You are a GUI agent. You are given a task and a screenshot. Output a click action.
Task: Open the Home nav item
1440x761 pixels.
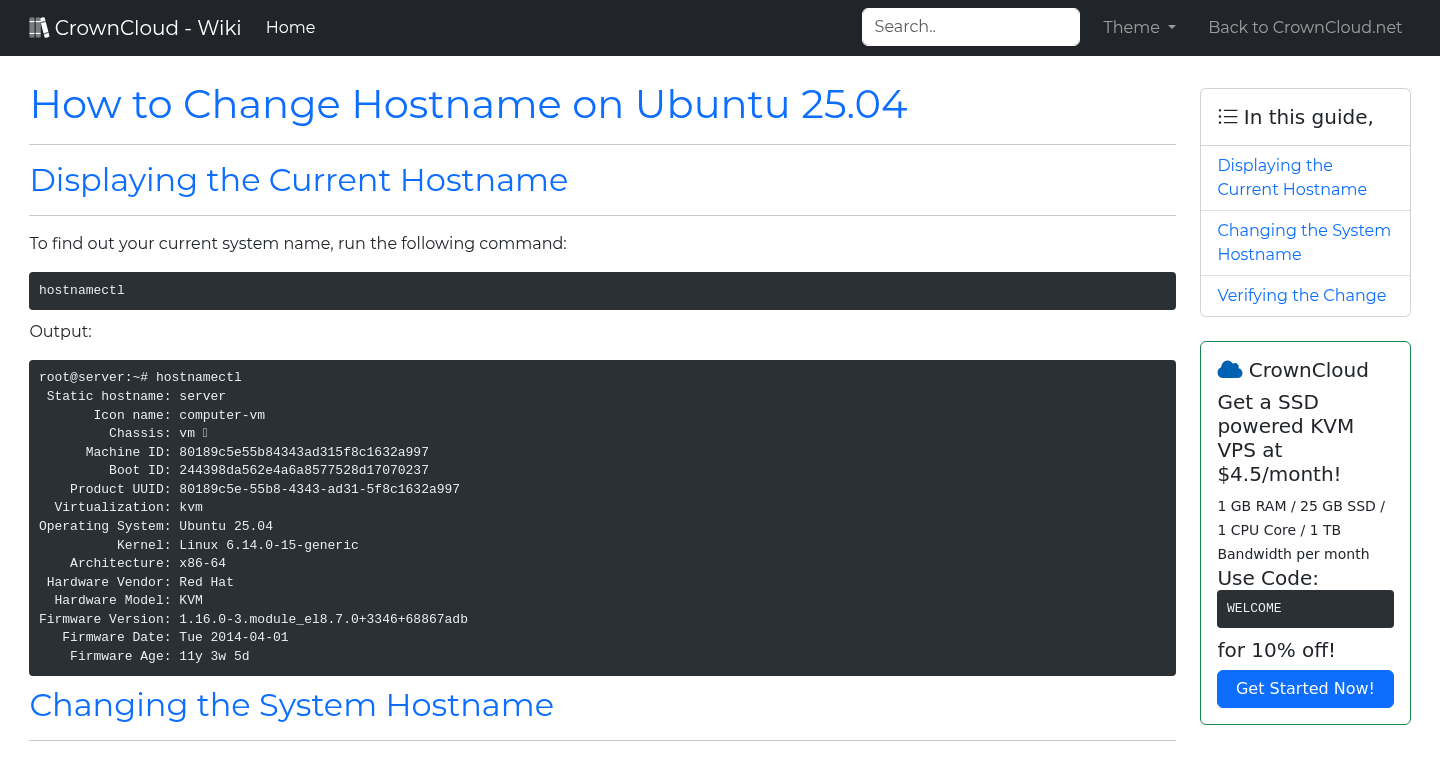coord(290,28)
